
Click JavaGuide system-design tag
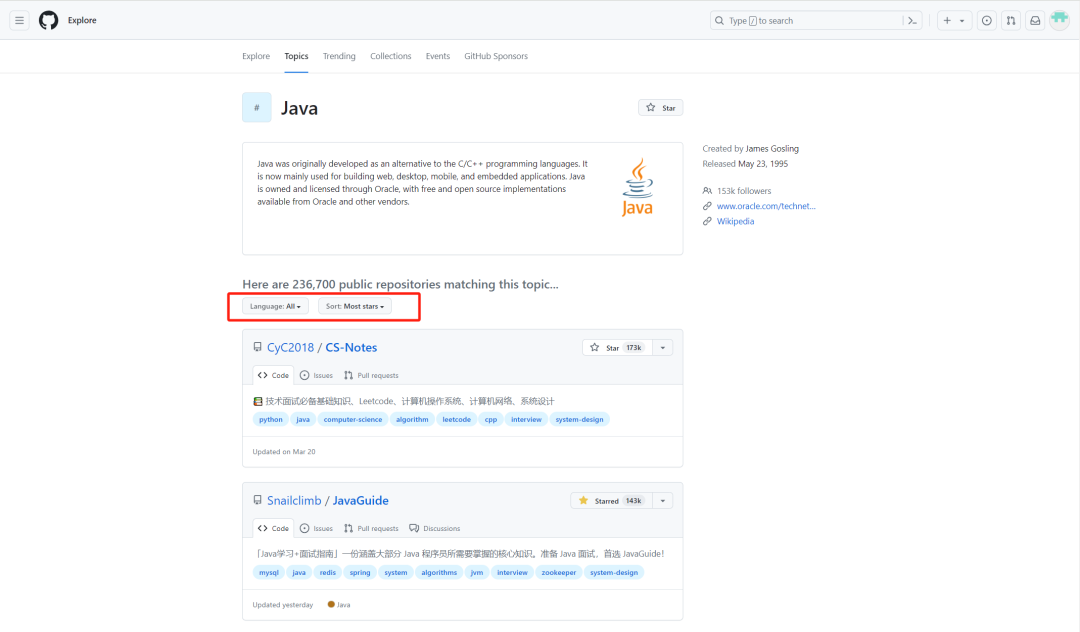pos(614,572)
